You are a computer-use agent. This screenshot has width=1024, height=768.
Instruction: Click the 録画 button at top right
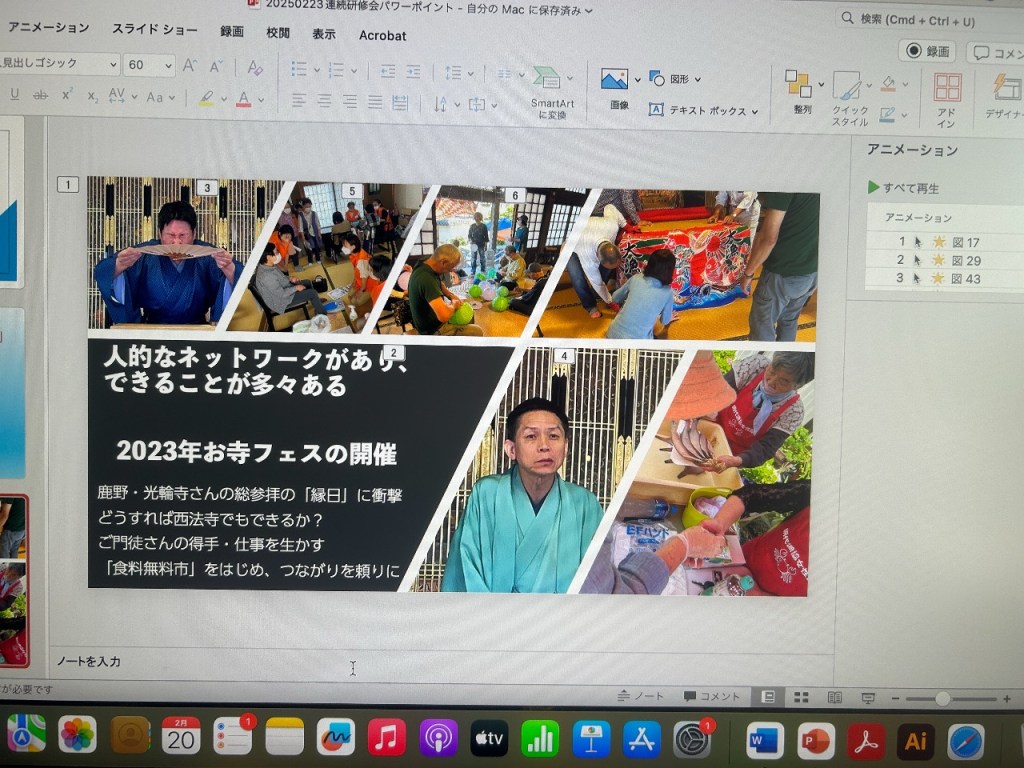926,51
